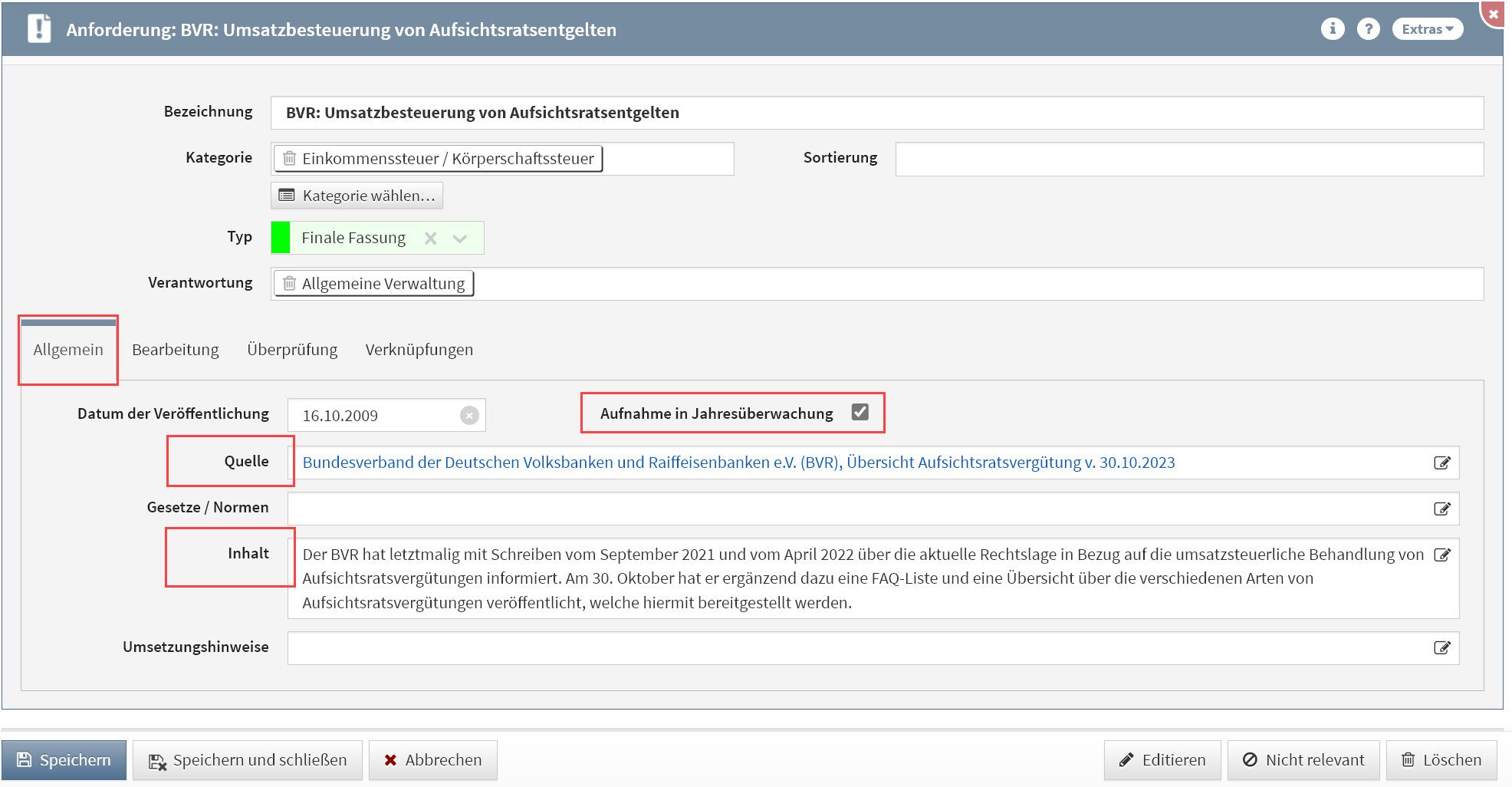This screenshot has height=787, width=1512.
Task: Focus the Sortierung input field
Action: point(1188,160)
